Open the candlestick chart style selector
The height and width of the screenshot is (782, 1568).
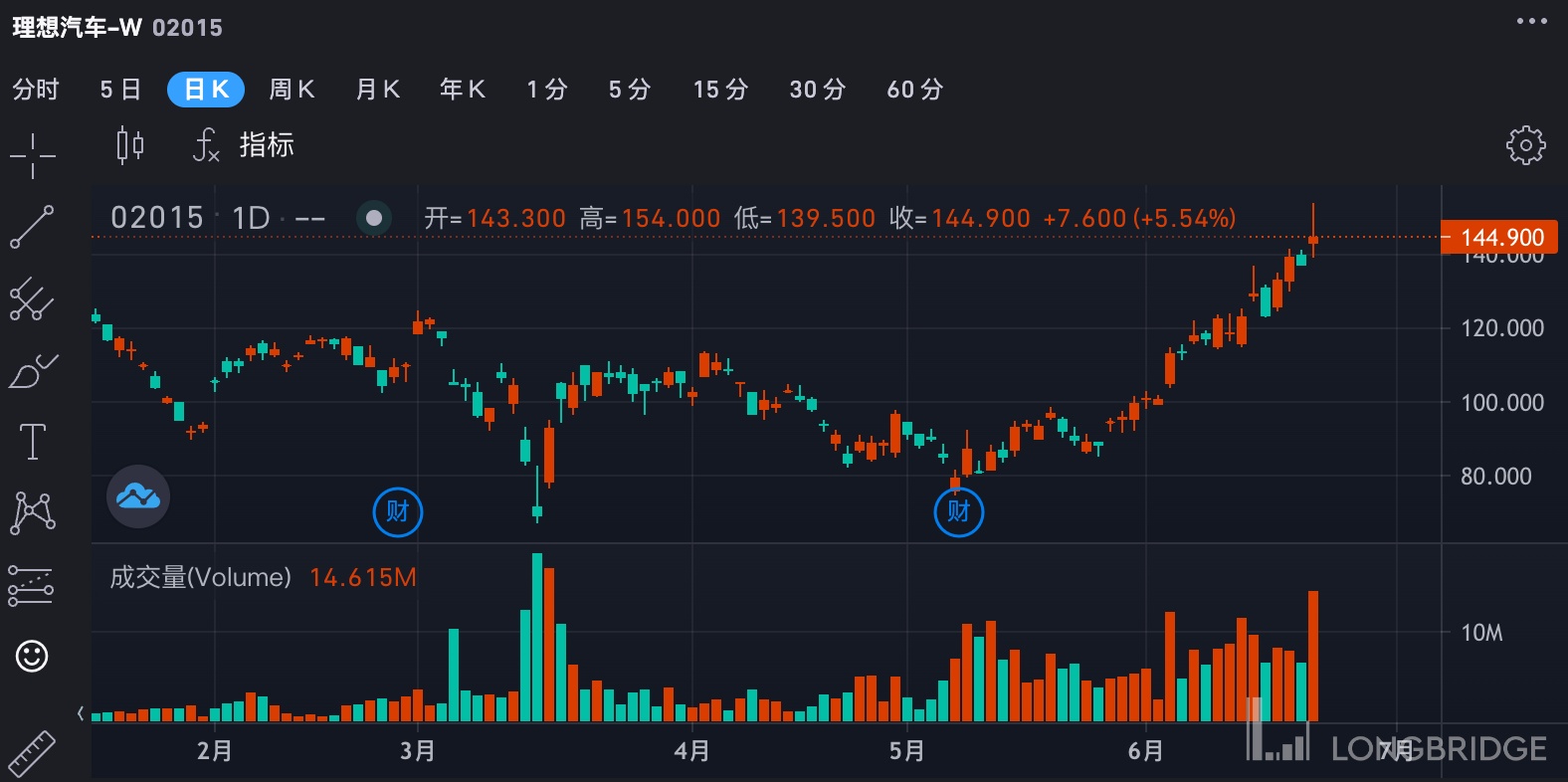[129, 145]
